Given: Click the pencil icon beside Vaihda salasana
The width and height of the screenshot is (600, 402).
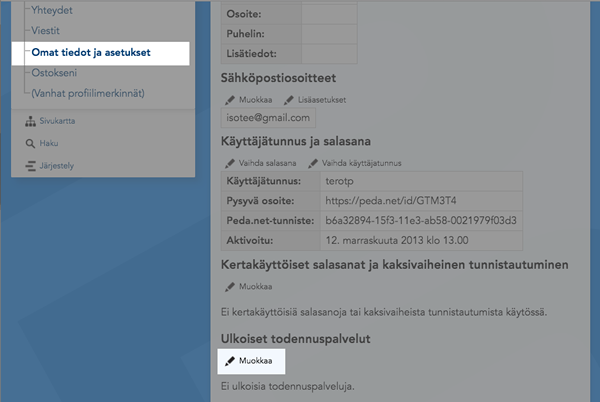Looking at the screenshot, I should click(230, 163).
